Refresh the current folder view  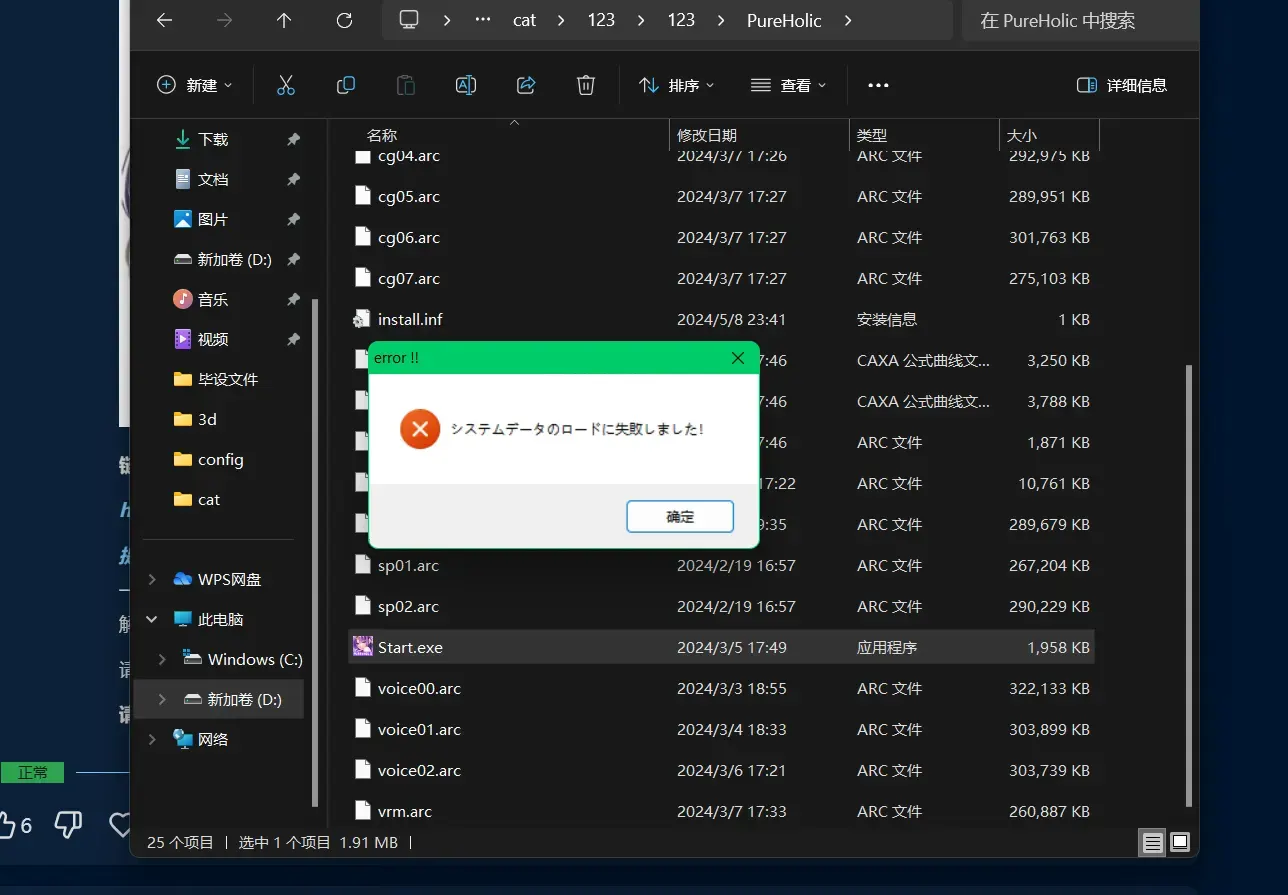[x=344, y=20]
